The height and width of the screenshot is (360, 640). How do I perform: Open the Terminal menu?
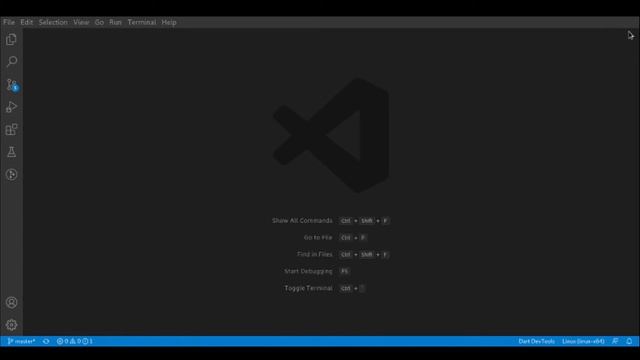point(142,22)
